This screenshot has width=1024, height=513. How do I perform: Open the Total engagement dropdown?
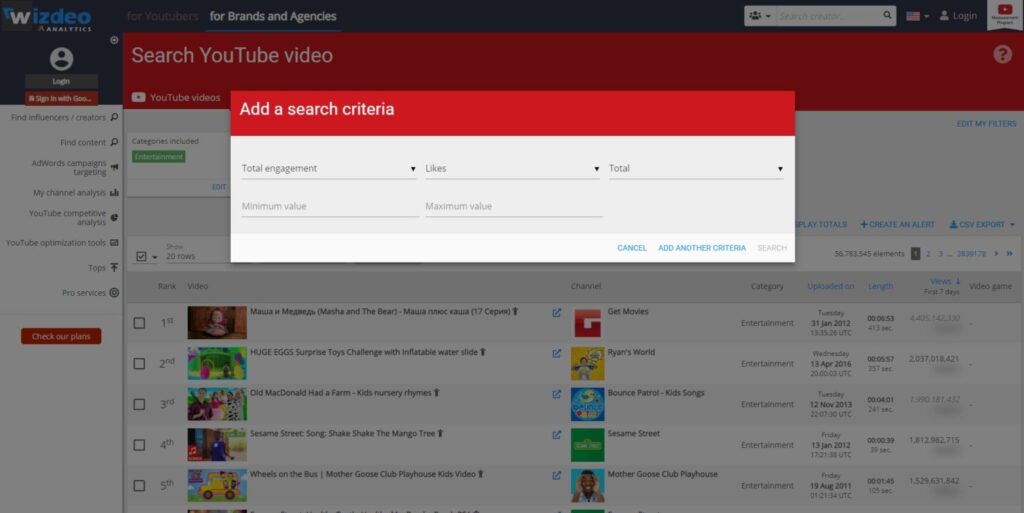pos(329,169)
